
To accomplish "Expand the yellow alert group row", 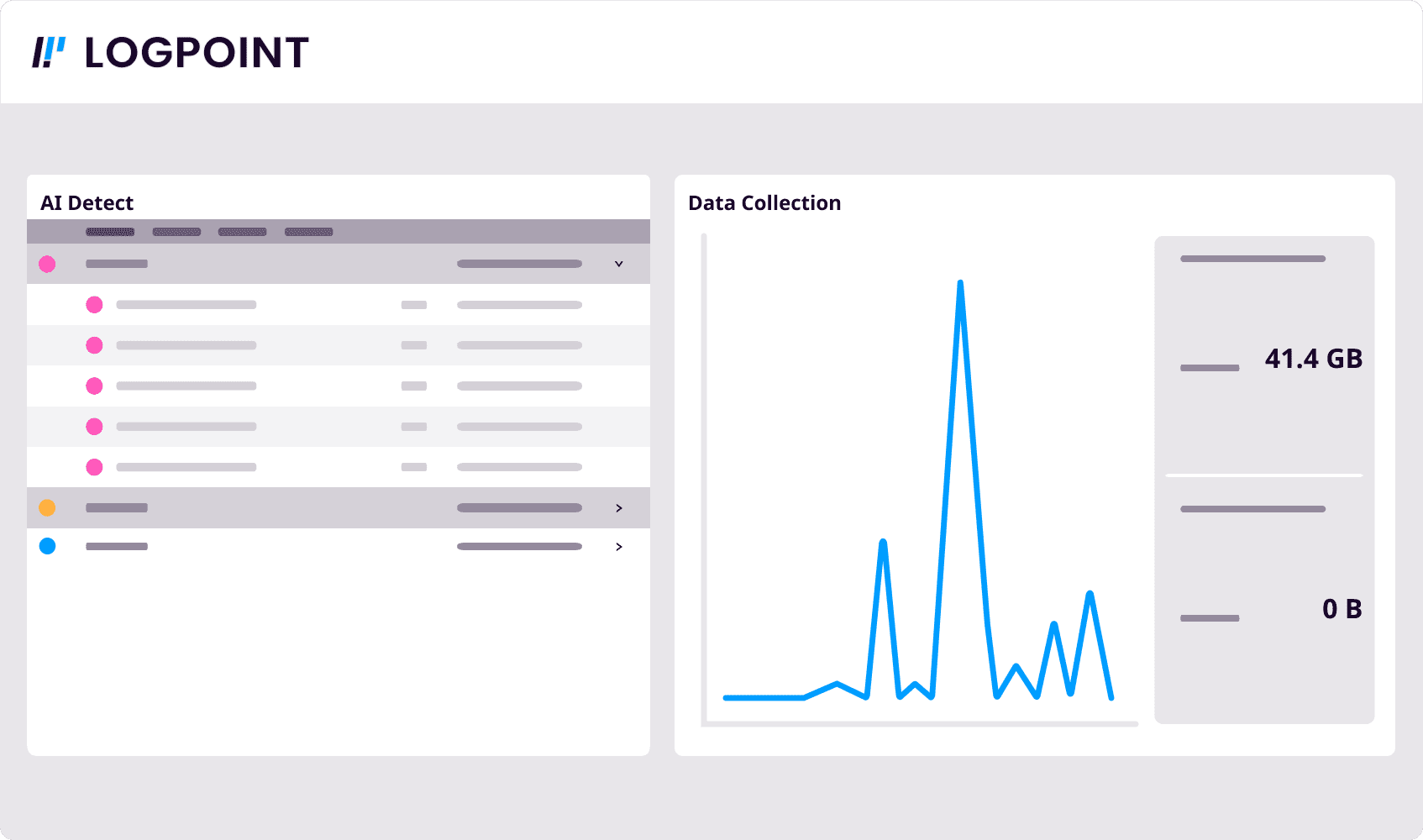I will tap(619, 507).
